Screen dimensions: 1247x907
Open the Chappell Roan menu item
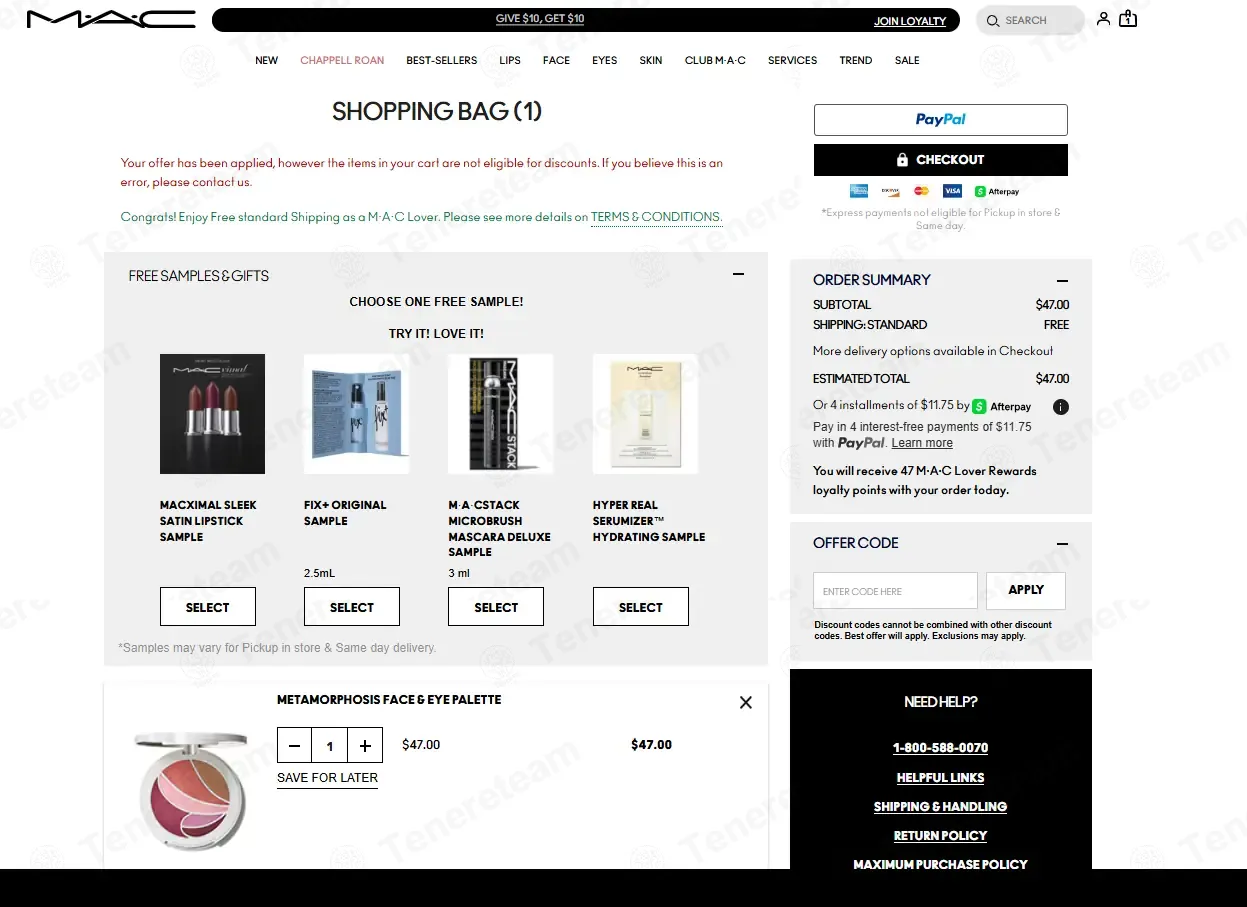tap(342, 61)
